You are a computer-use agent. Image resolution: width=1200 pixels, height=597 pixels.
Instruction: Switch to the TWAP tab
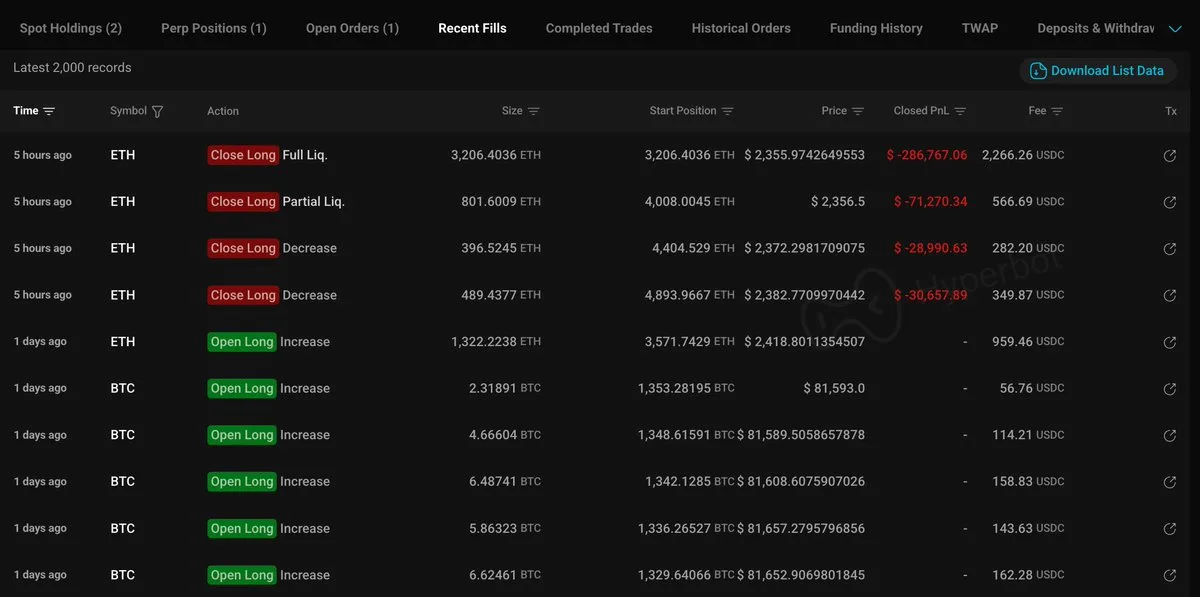[980, 28]
